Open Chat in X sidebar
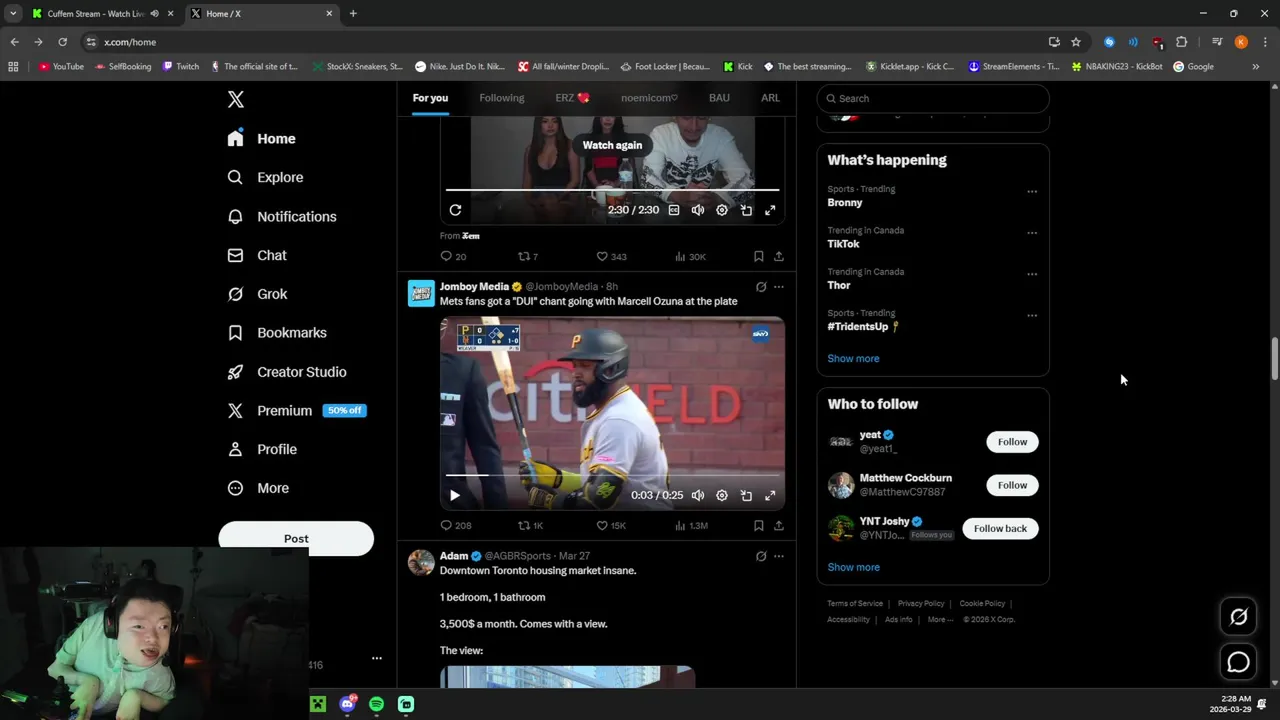Image resolution: width=1280 pixels, height=720 pixels. tap(257, 255)
